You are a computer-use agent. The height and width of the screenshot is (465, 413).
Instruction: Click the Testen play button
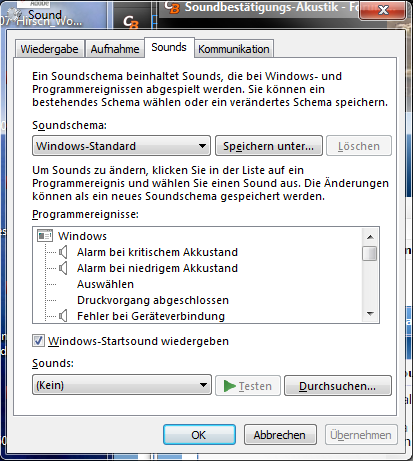point(248,386)
